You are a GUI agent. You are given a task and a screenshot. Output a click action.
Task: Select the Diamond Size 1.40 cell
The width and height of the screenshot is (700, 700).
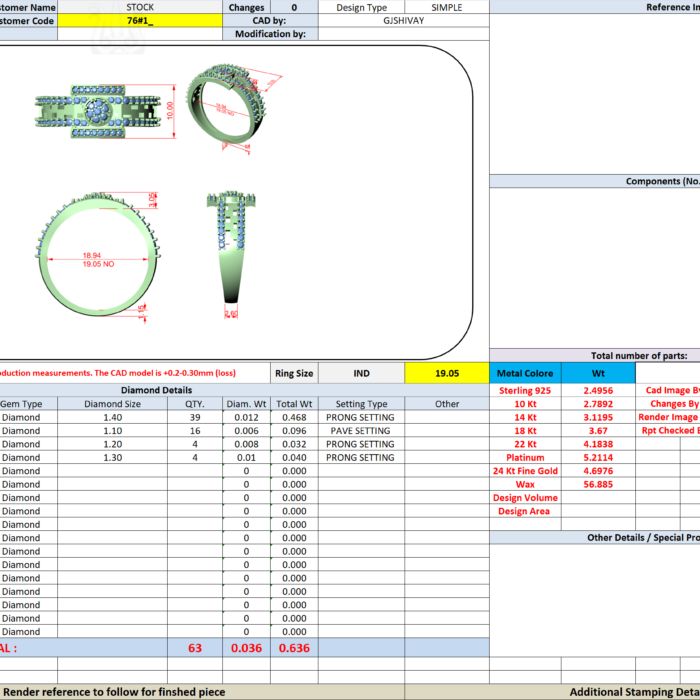pyautogui.click(x=112, y=417)
